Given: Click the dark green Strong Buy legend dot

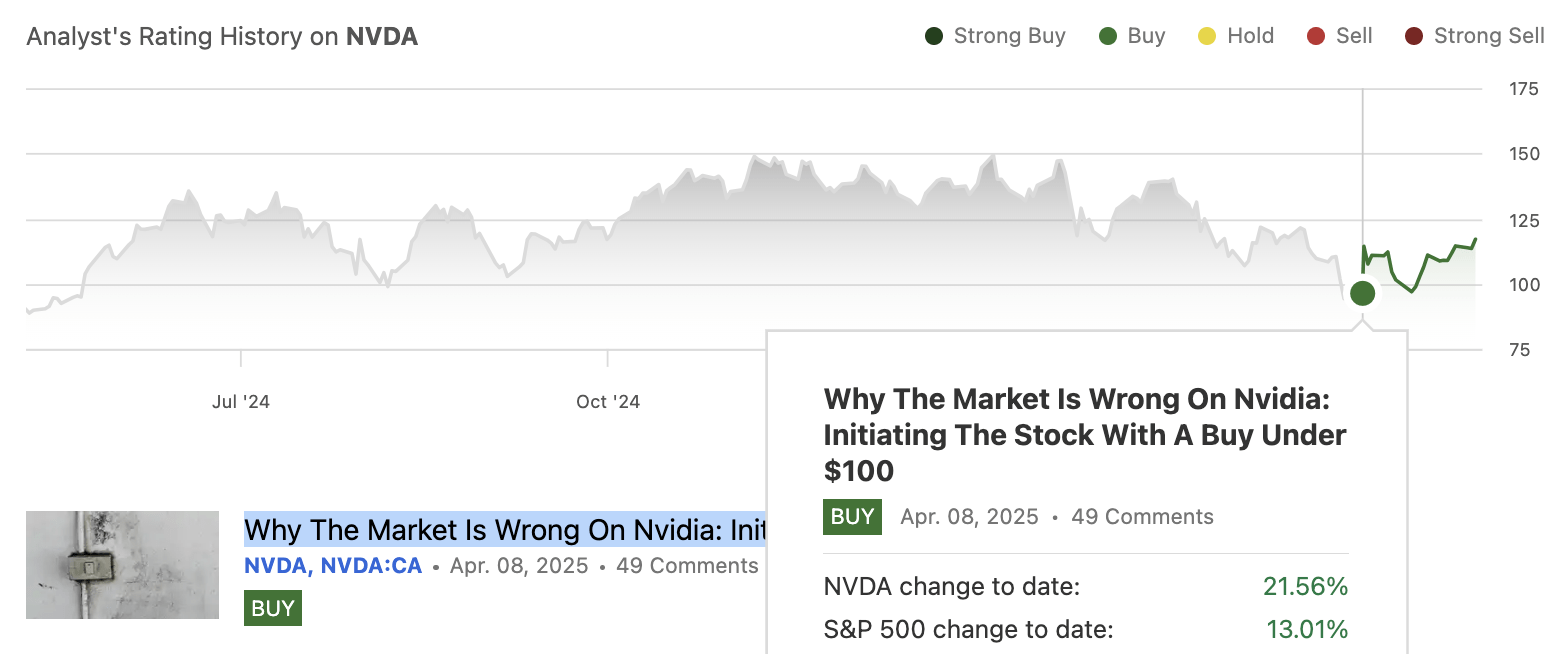Looking at the screenshot, I should (934, 35).
